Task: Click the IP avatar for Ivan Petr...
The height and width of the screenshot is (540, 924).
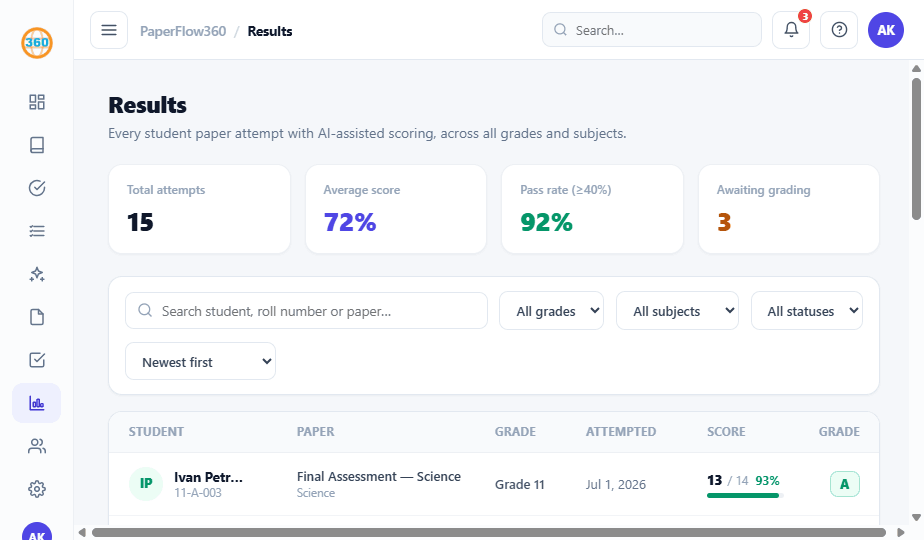Action: [x=146, y=484]
